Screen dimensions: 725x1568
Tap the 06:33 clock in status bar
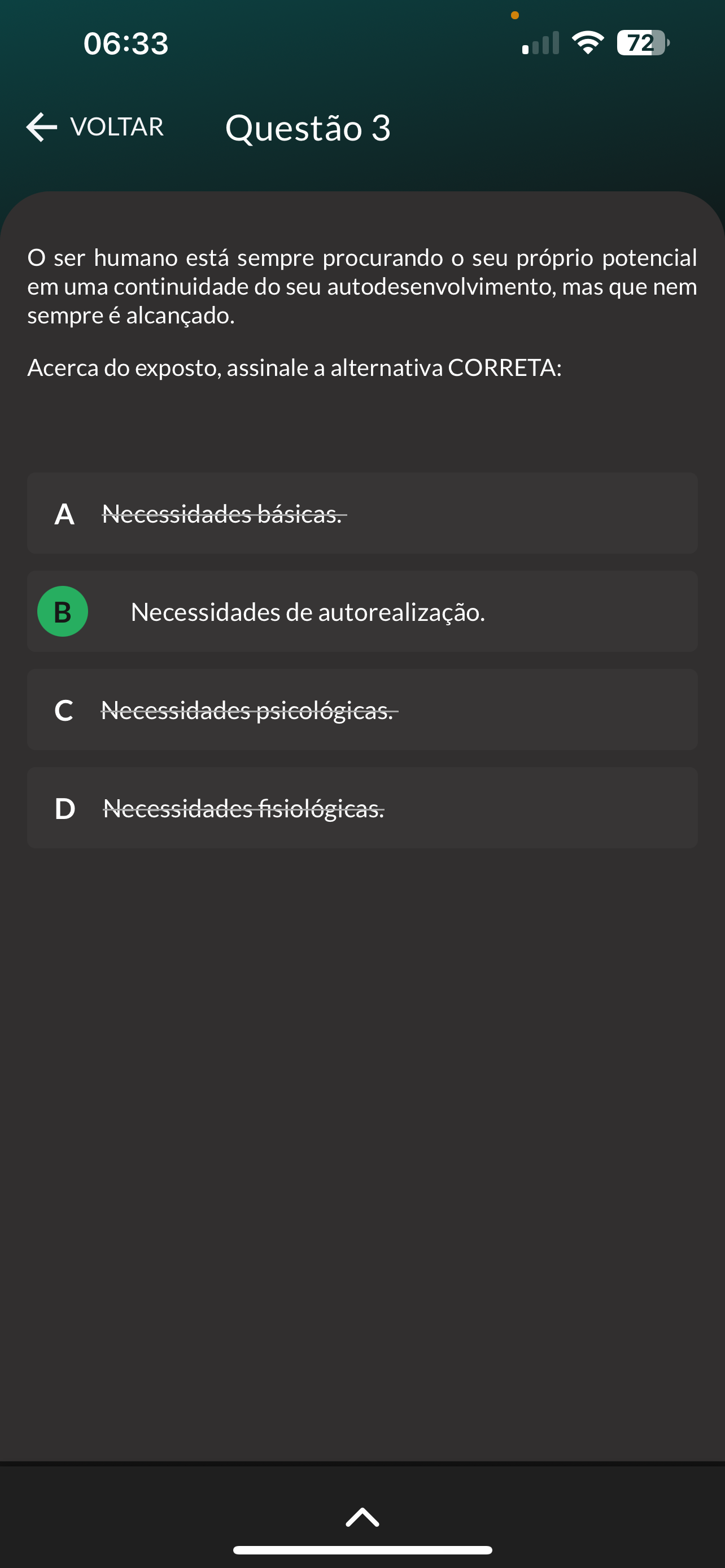(x=126, y=44)
